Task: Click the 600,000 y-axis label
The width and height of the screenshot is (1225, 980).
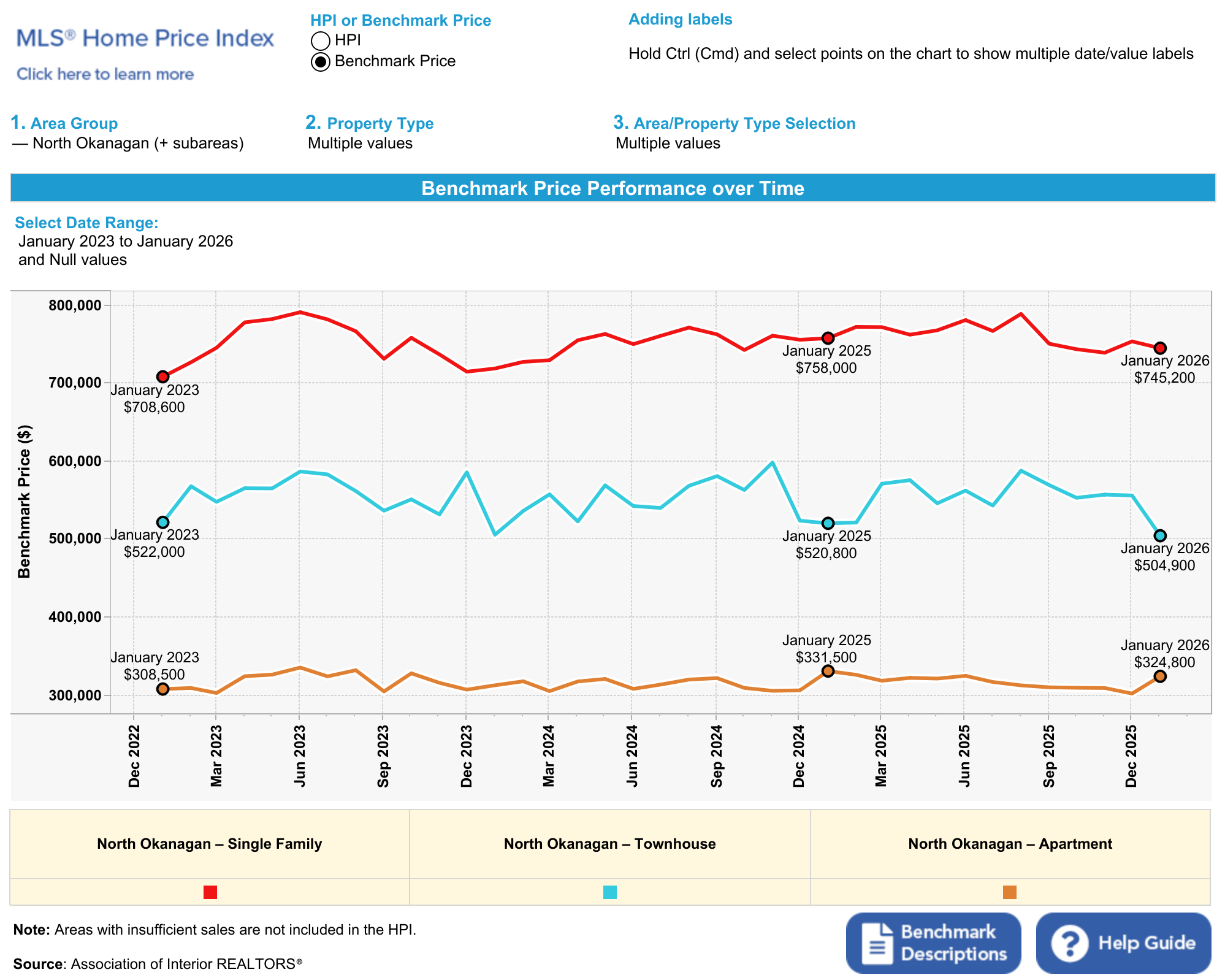Action: click(x=74, y=461)
